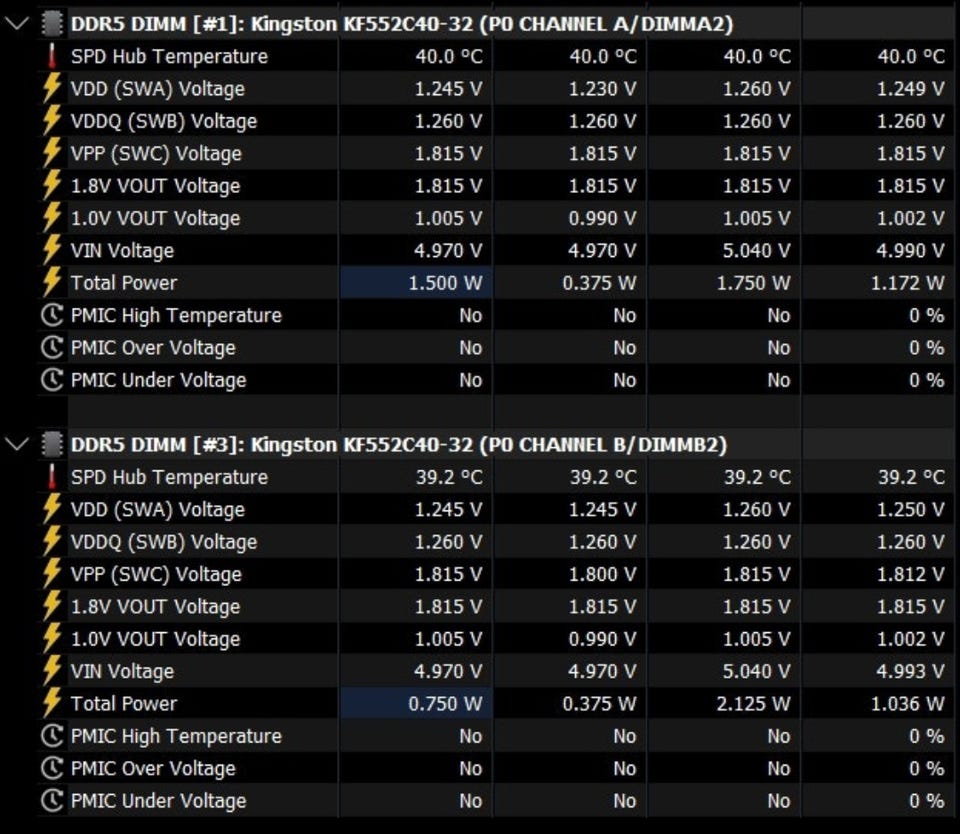Image resolution: width=960 pixels, height=834 pixels.
Task: Click the 1.812 V VPP (SWC) Voltage value
Action: tap(910, 574)
